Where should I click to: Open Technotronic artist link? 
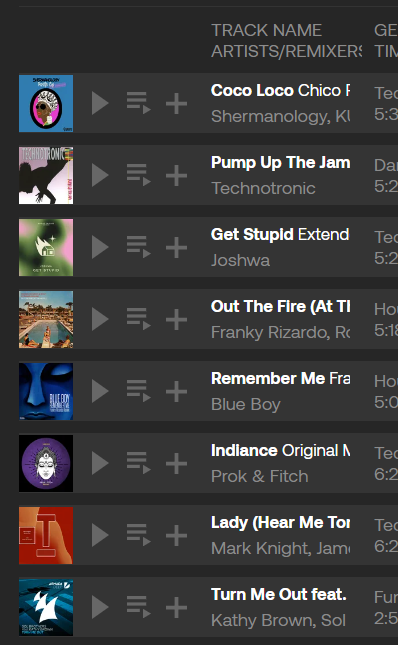(x=263, y=188)
